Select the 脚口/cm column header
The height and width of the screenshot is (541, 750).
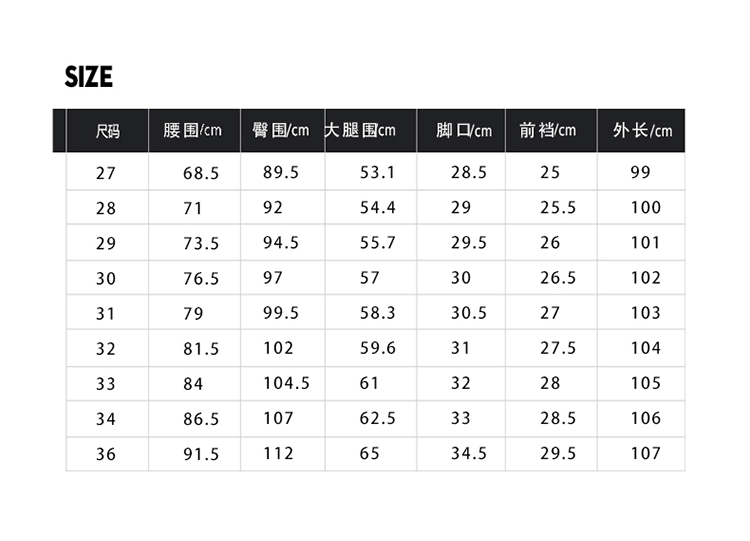click(464, 131)
